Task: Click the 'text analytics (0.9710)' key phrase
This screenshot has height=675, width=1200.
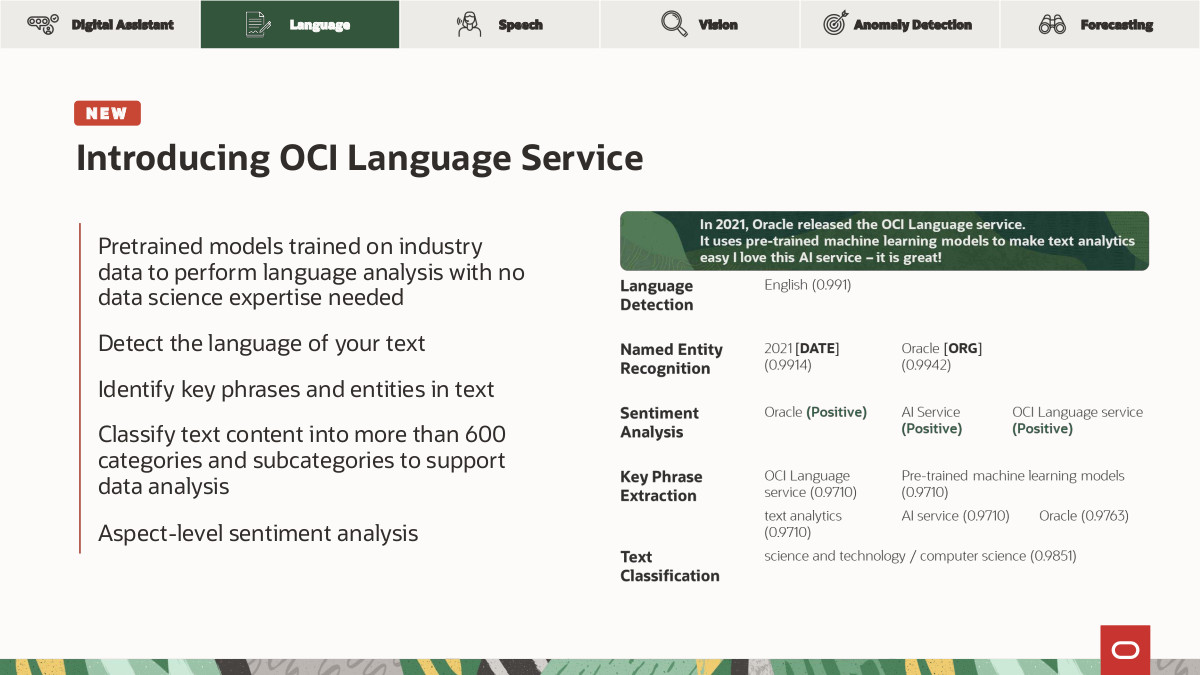Action: coord(803,524)
